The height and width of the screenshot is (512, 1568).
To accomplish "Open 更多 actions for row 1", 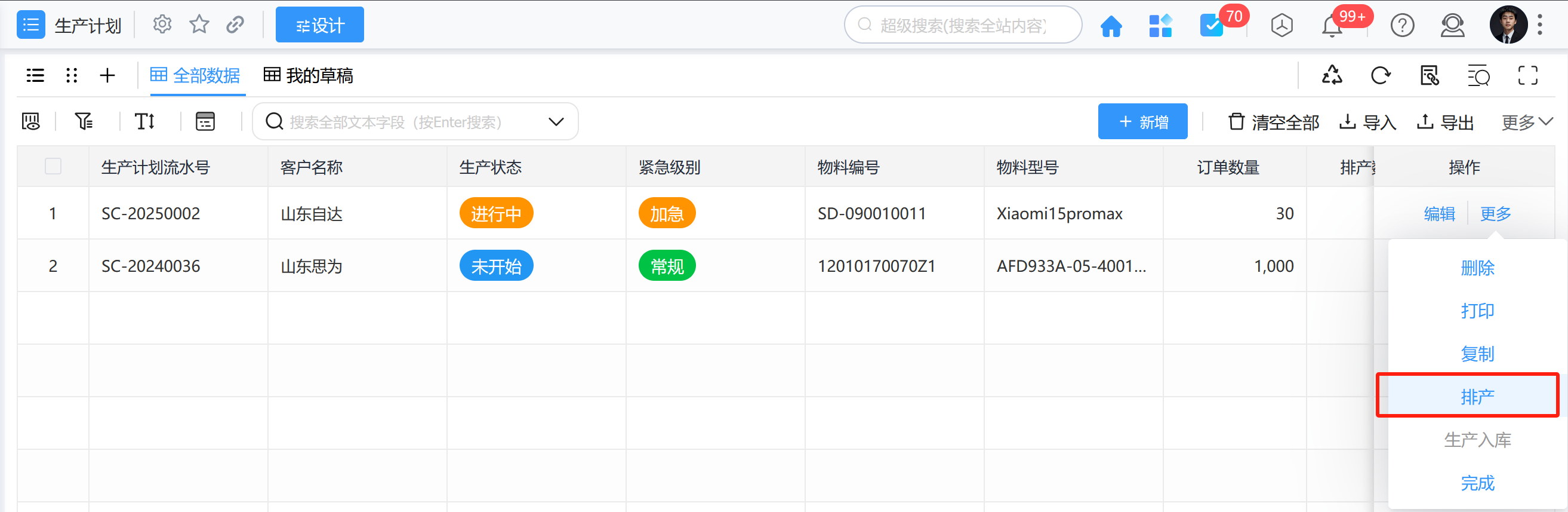I will tap(1496, 214).
